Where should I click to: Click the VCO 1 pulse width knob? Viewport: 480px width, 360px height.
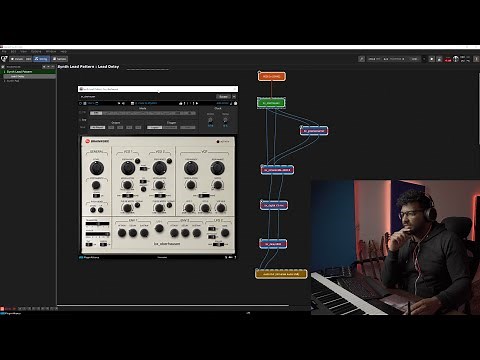tap(127, 208)
